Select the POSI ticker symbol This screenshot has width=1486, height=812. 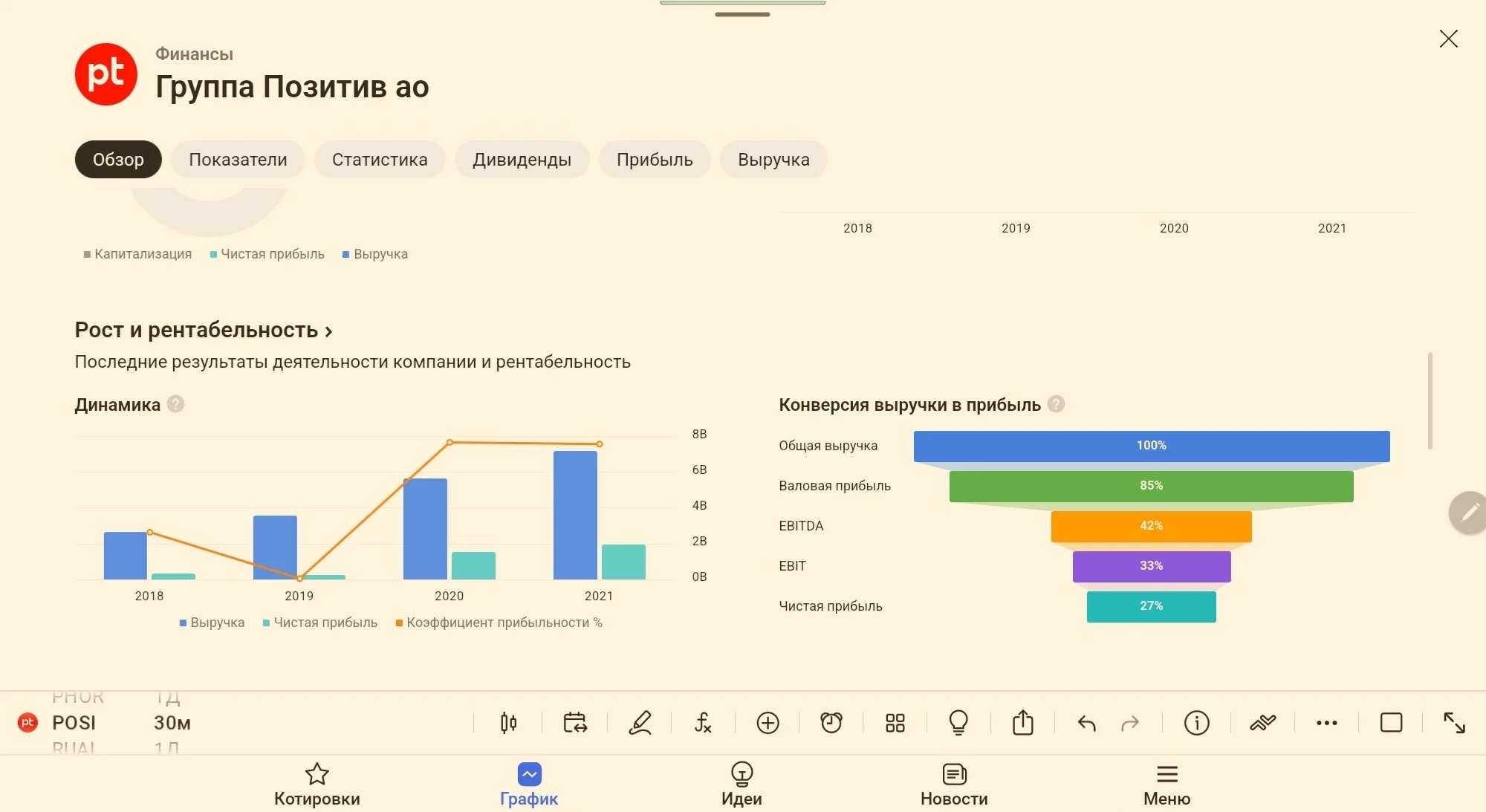pyautogui.click(x=74, y=723)
